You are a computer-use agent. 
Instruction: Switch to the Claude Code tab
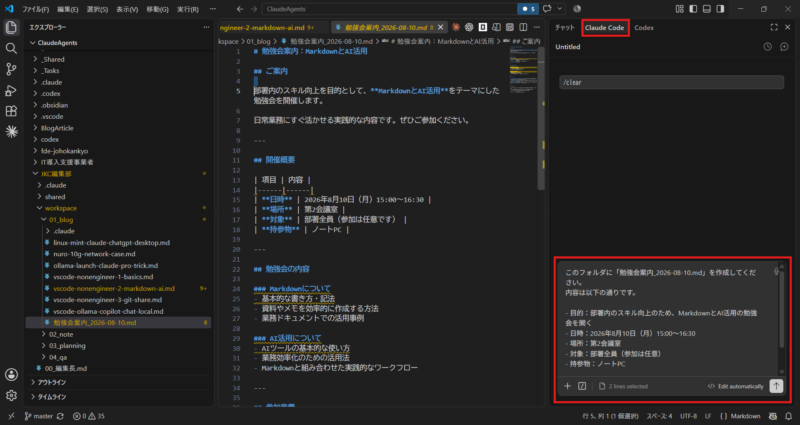[x=605, y=28]
